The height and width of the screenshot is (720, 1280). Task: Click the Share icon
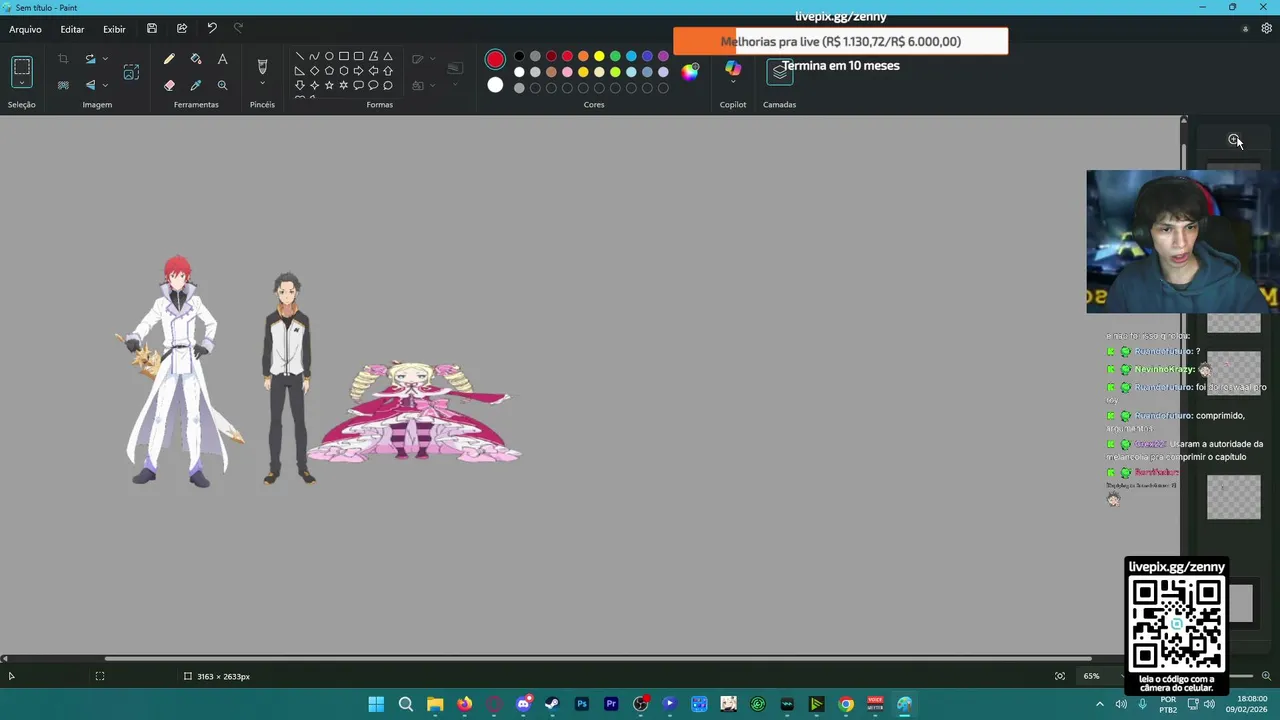click(x=182, y=29)
